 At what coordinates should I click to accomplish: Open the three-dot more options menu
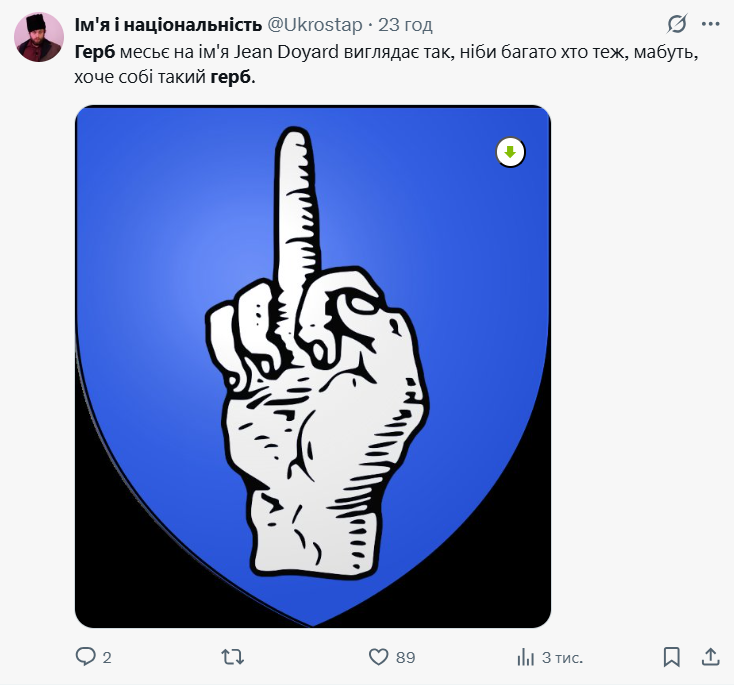click(x=710, y=24)
